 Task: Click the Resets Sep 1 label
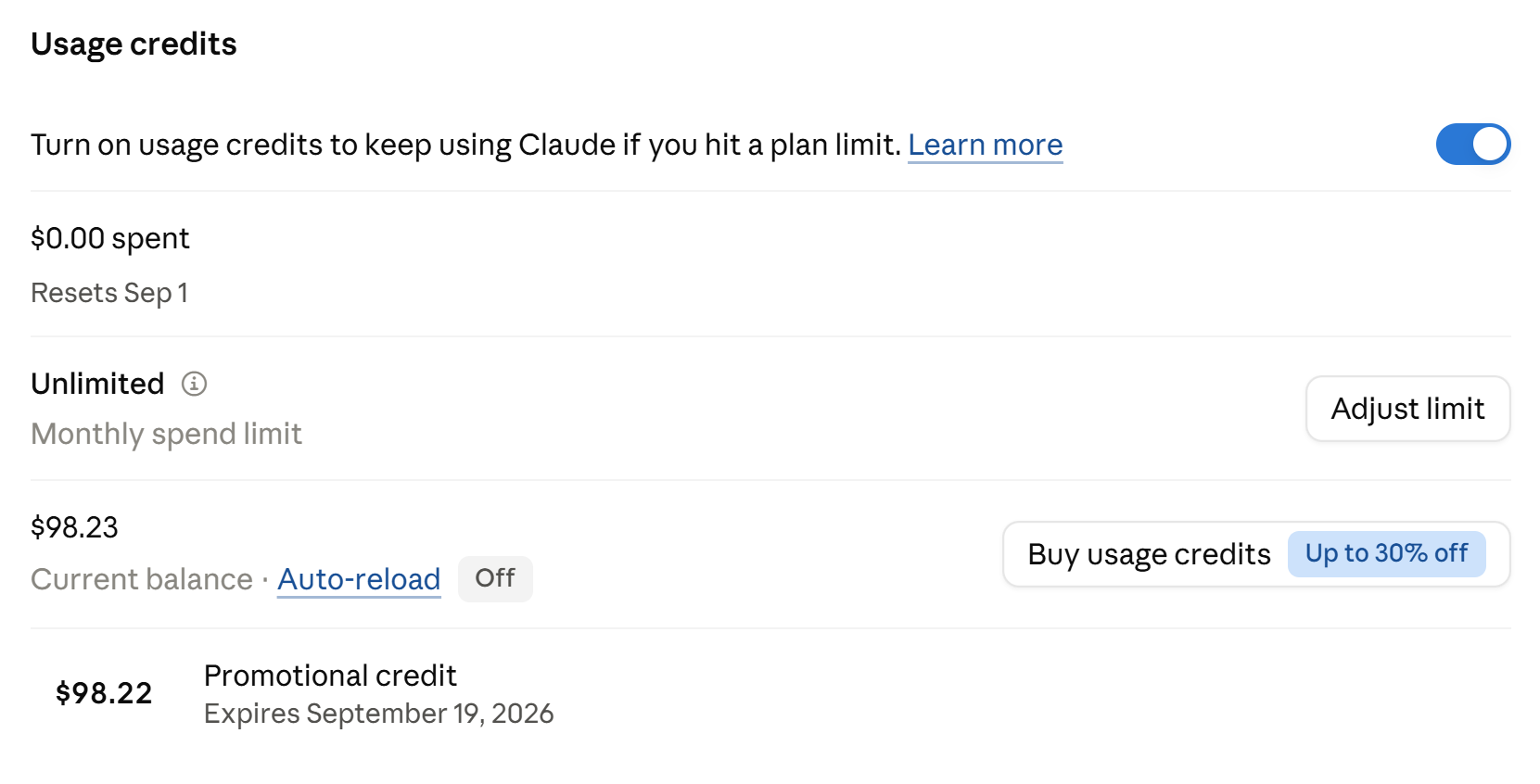tap(109, 293)
